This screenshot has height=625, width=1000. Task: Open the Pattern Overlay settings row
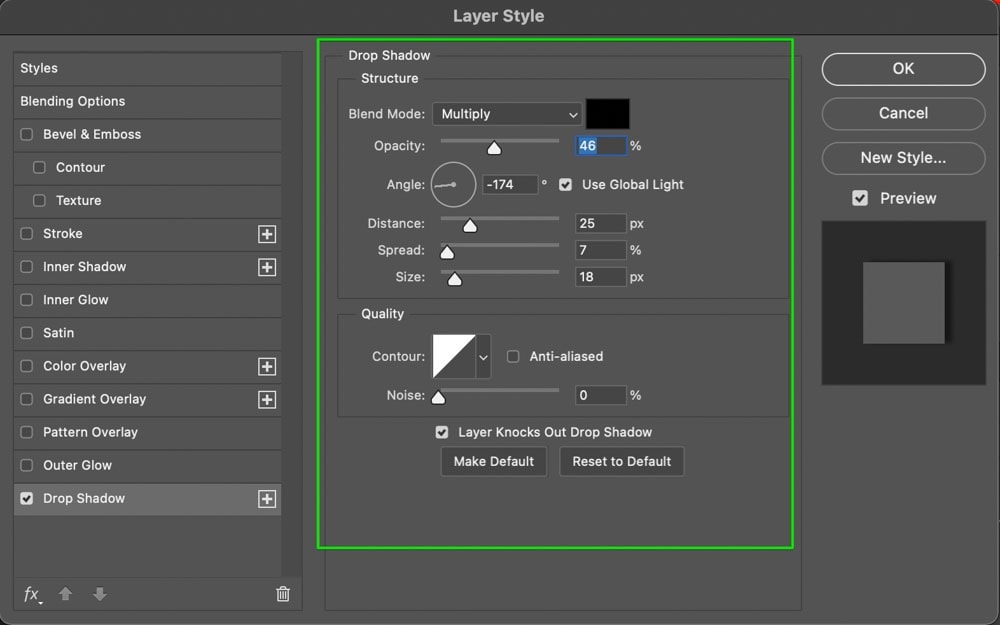(x=147, y=432)
